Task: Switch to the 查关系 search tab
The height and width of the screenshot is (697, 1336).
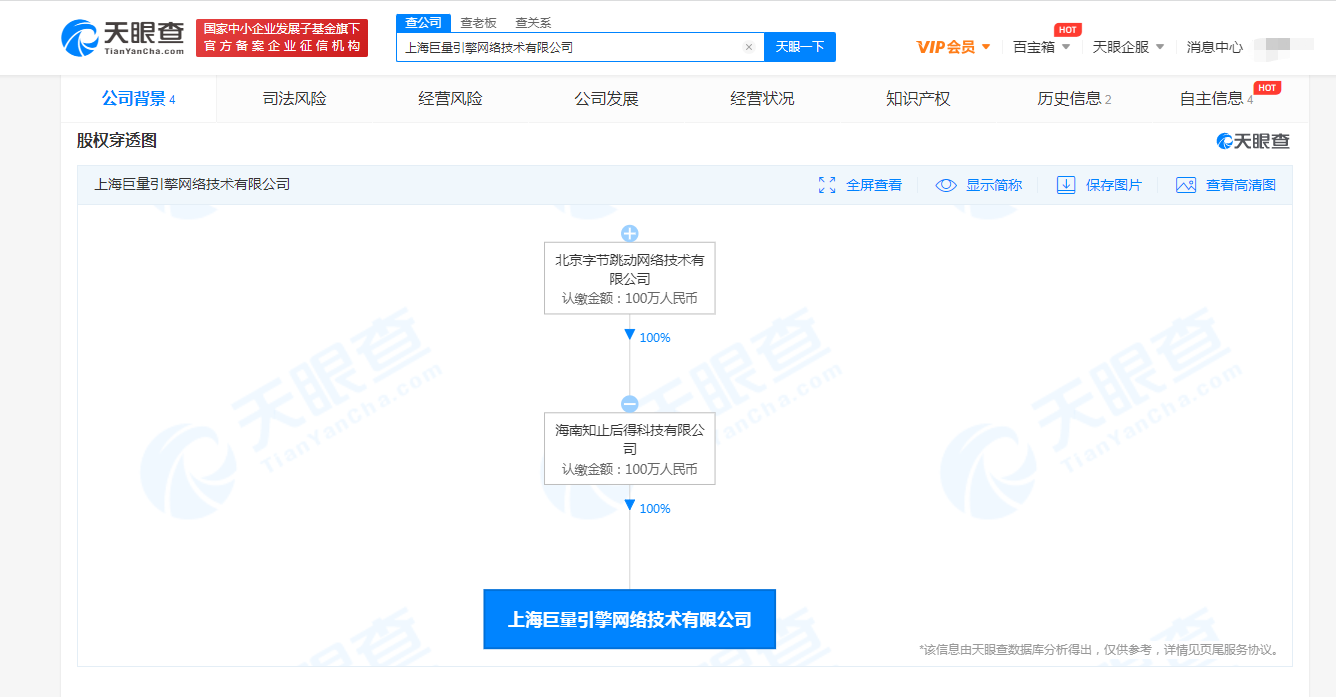Action: [x=533, y=23]
